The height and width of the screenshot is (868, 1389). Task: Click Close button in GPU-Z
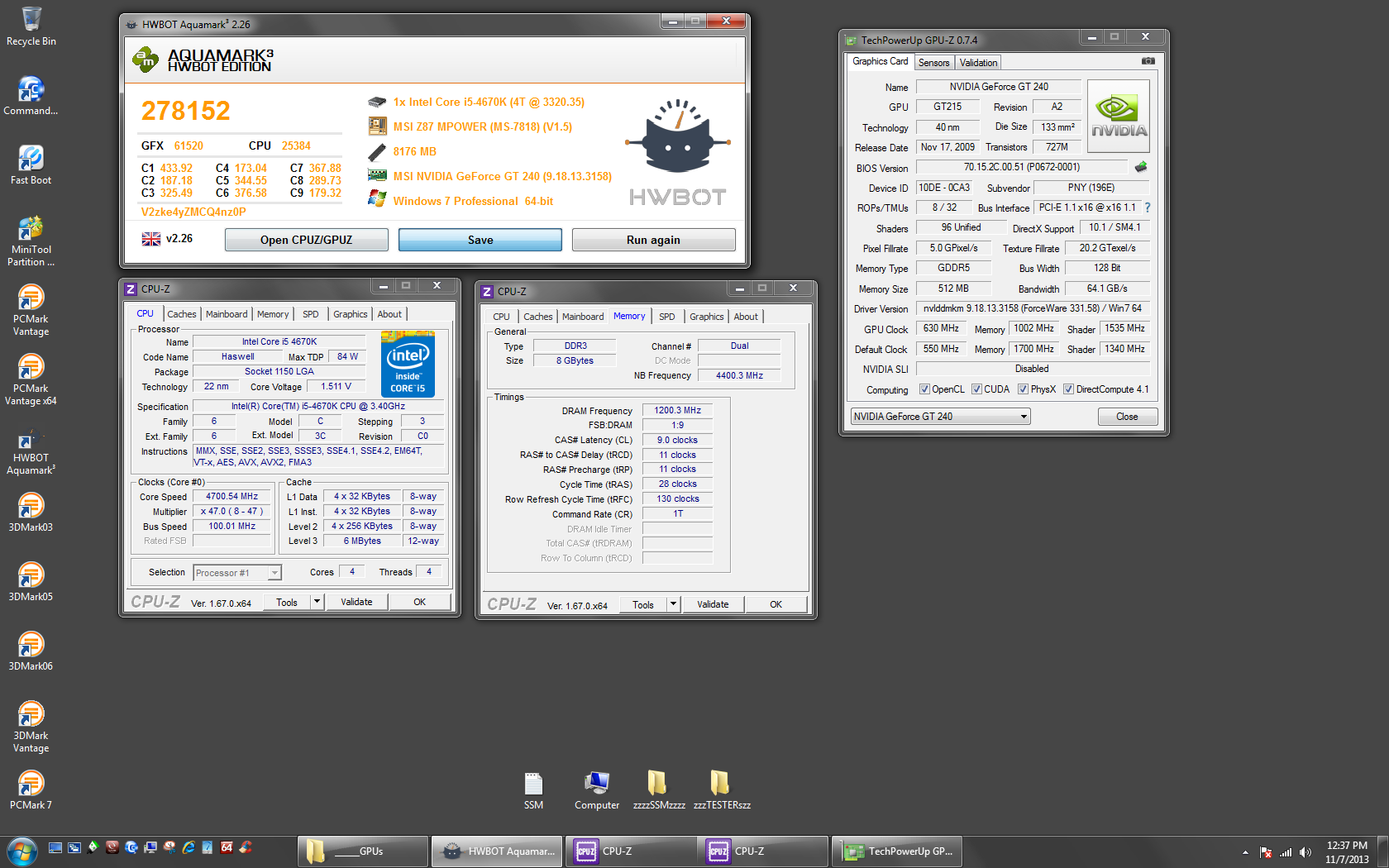pyautogui.click(x=1127, y=417)
